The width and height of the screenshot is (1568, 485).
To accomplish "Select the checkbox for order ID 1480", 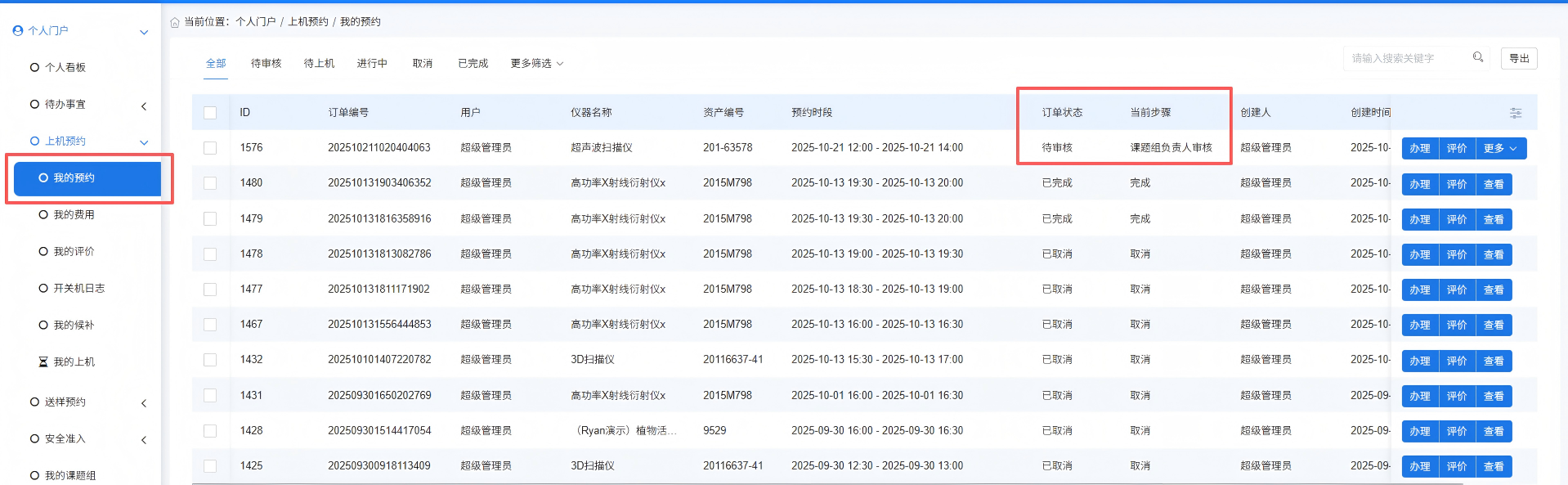I will 210,183.
